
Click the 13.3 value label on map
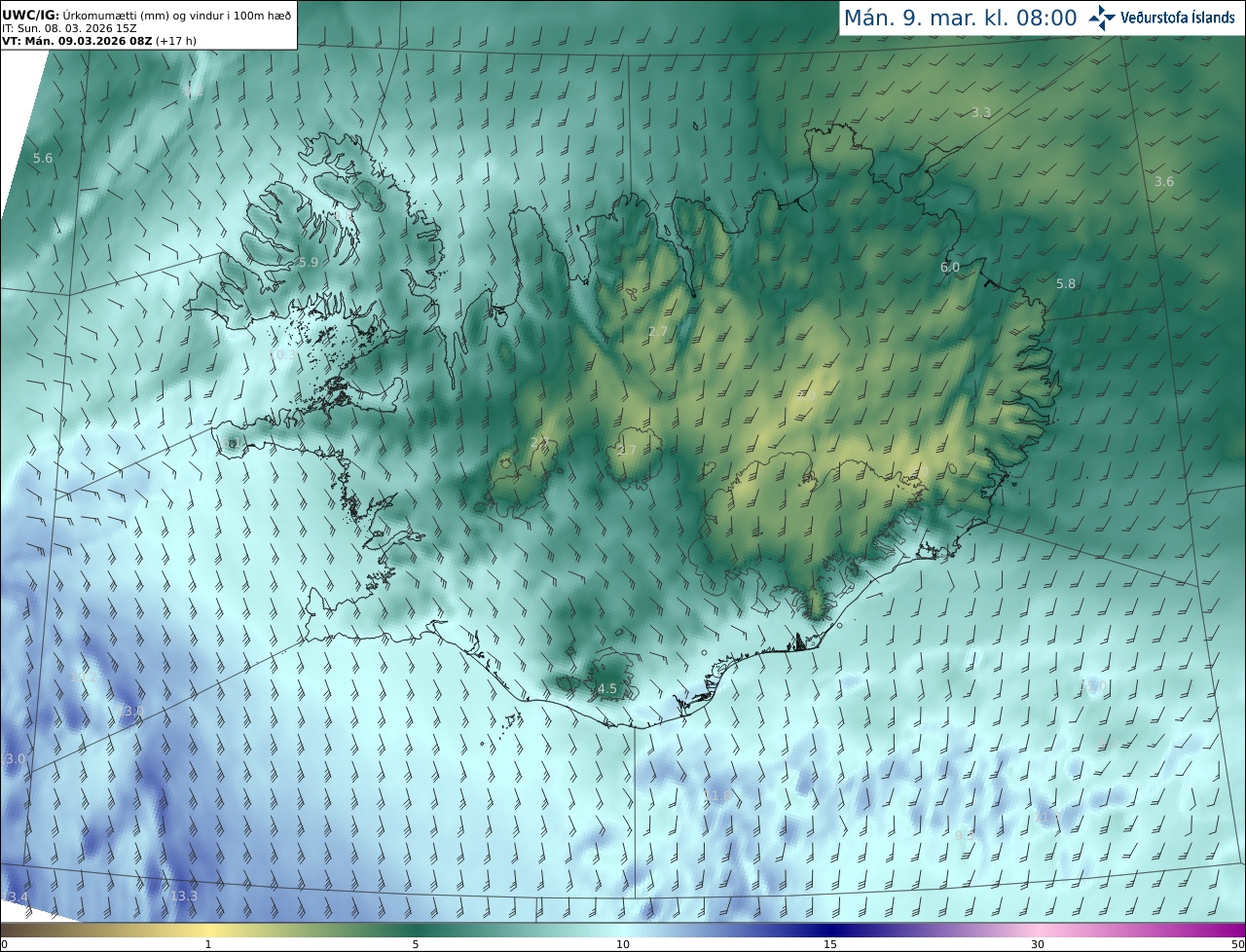184,897
